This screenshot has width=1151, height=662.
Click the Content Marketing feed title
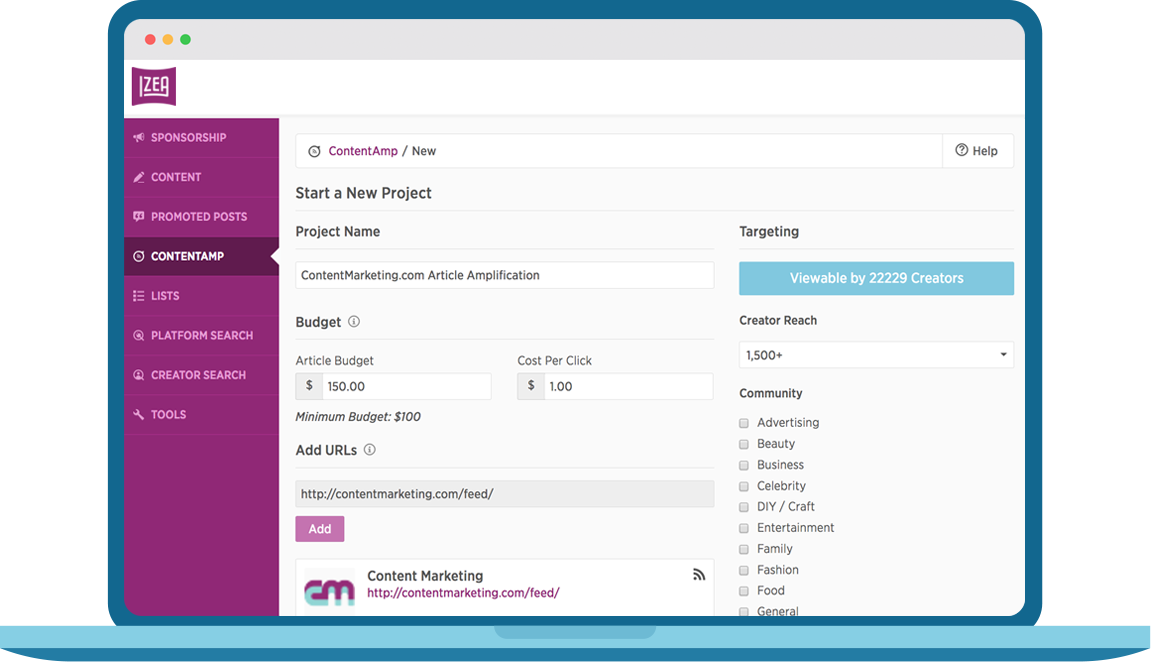(x=425, y=576)
